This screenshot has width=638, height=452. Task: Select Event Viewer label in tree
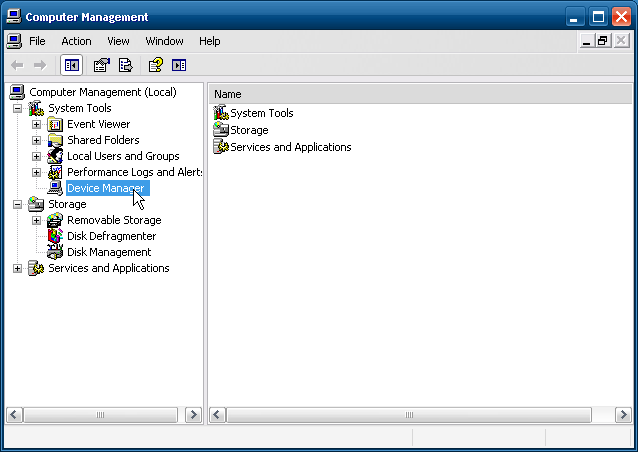98,124
